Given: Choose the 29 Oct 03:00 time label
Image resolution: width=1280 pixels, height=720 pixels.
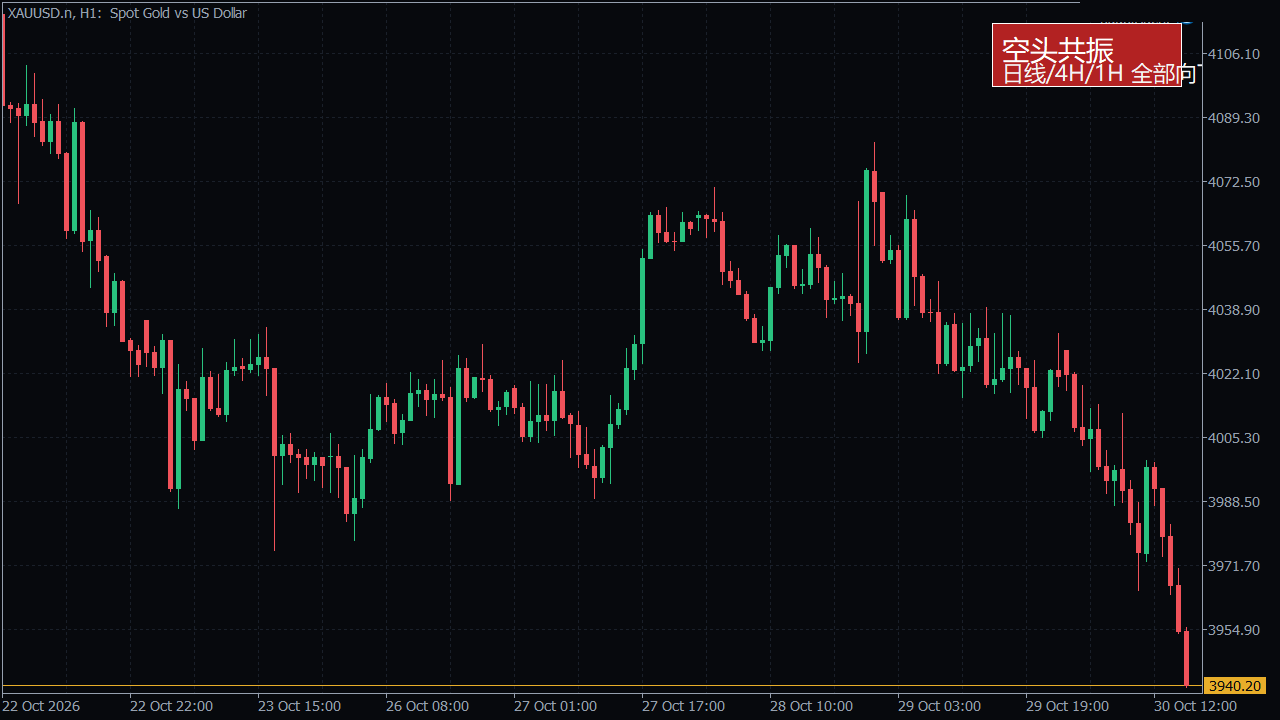Looking at the screenshot, I should tap(939, 706).
